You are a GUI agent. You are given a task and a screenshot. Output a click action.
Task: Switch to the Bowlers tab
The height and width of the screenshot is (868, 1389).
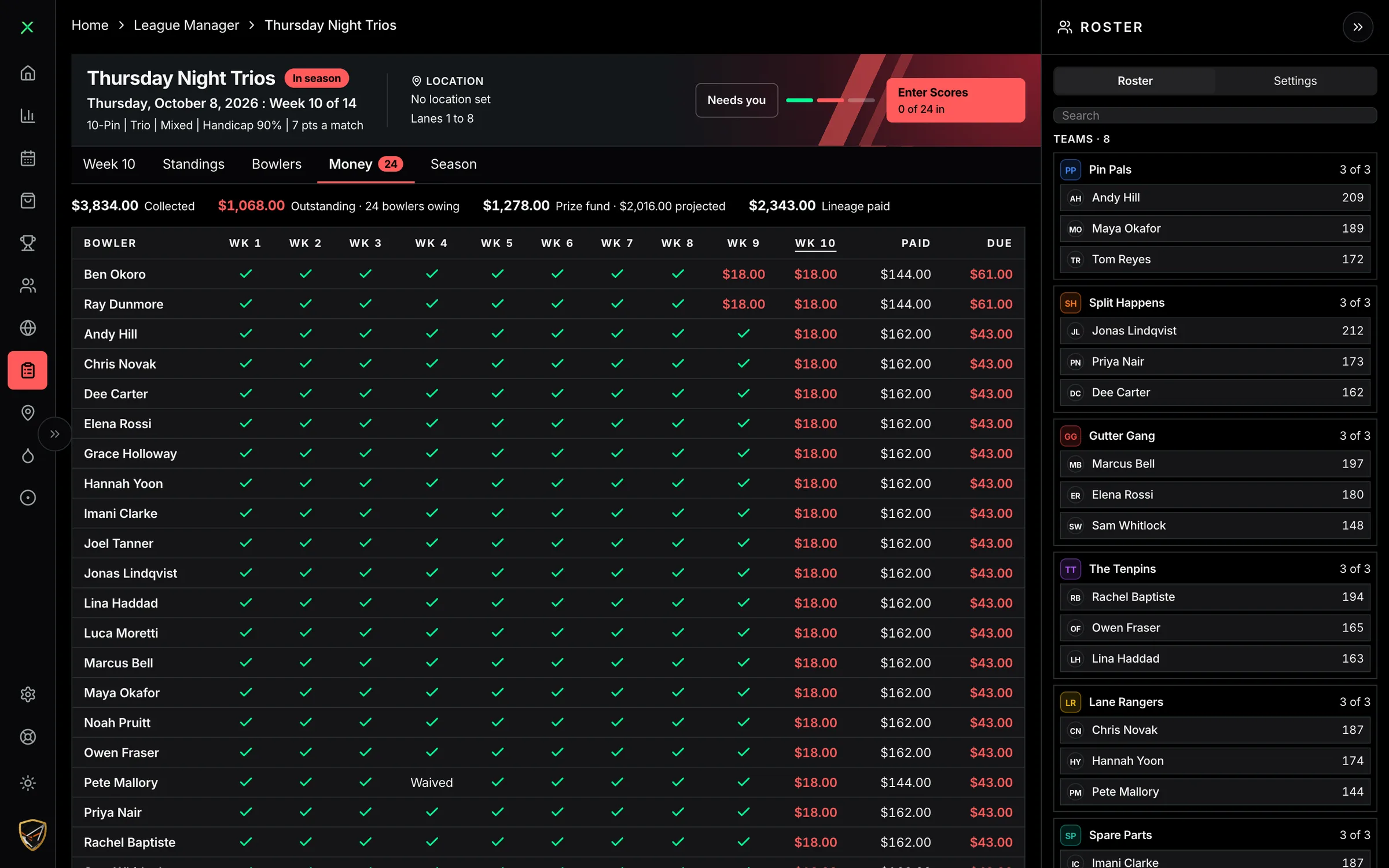pos(277,164)
